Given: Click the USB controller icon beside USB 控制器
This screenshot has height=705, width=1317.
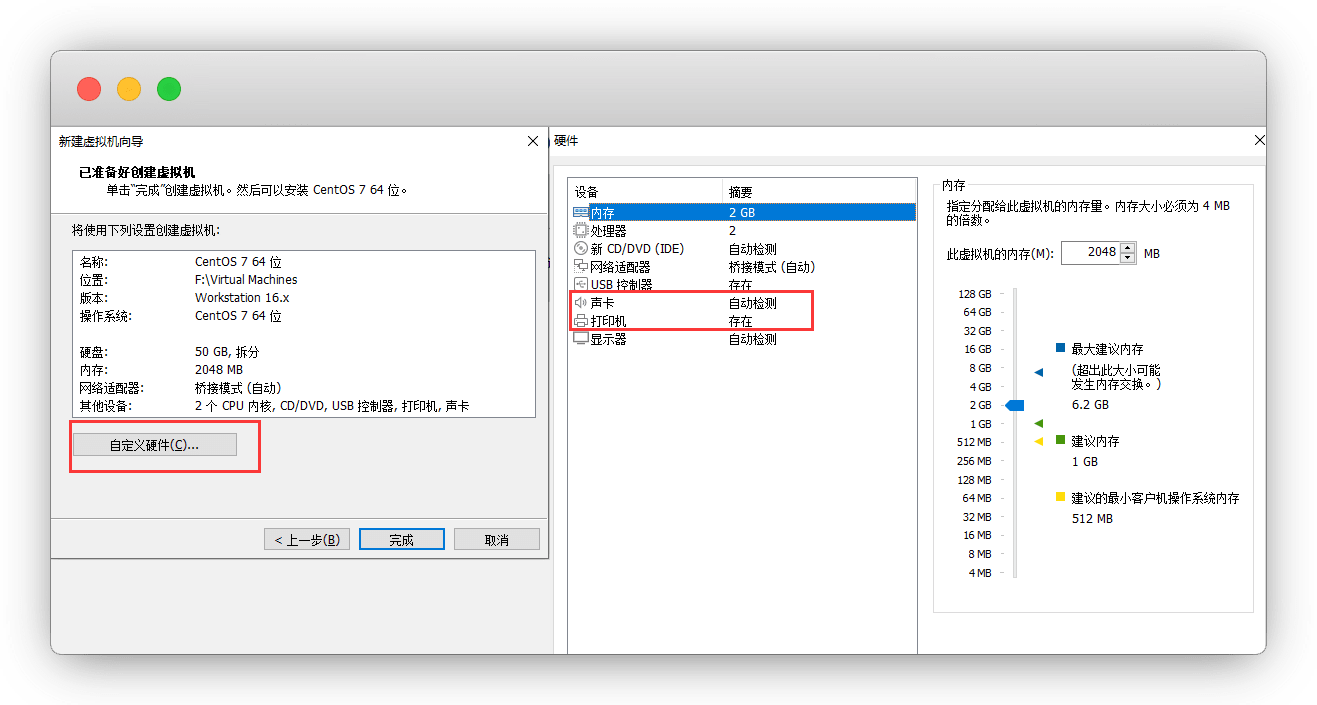Looking at the screenshot, I should [581, 284].
